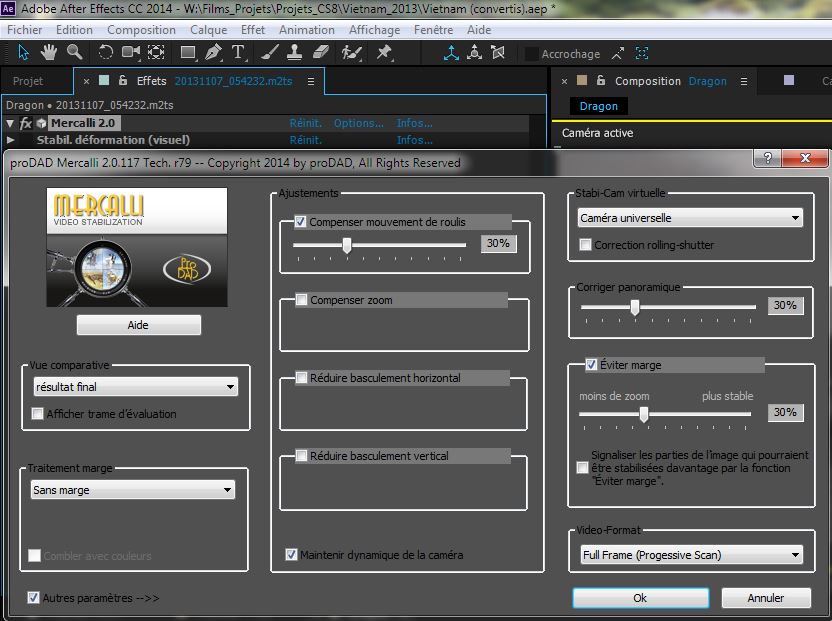Viewport: 832px width, 621px height.
Task: Click the Aide button under Mercalli logo
Action: (138, 325)
